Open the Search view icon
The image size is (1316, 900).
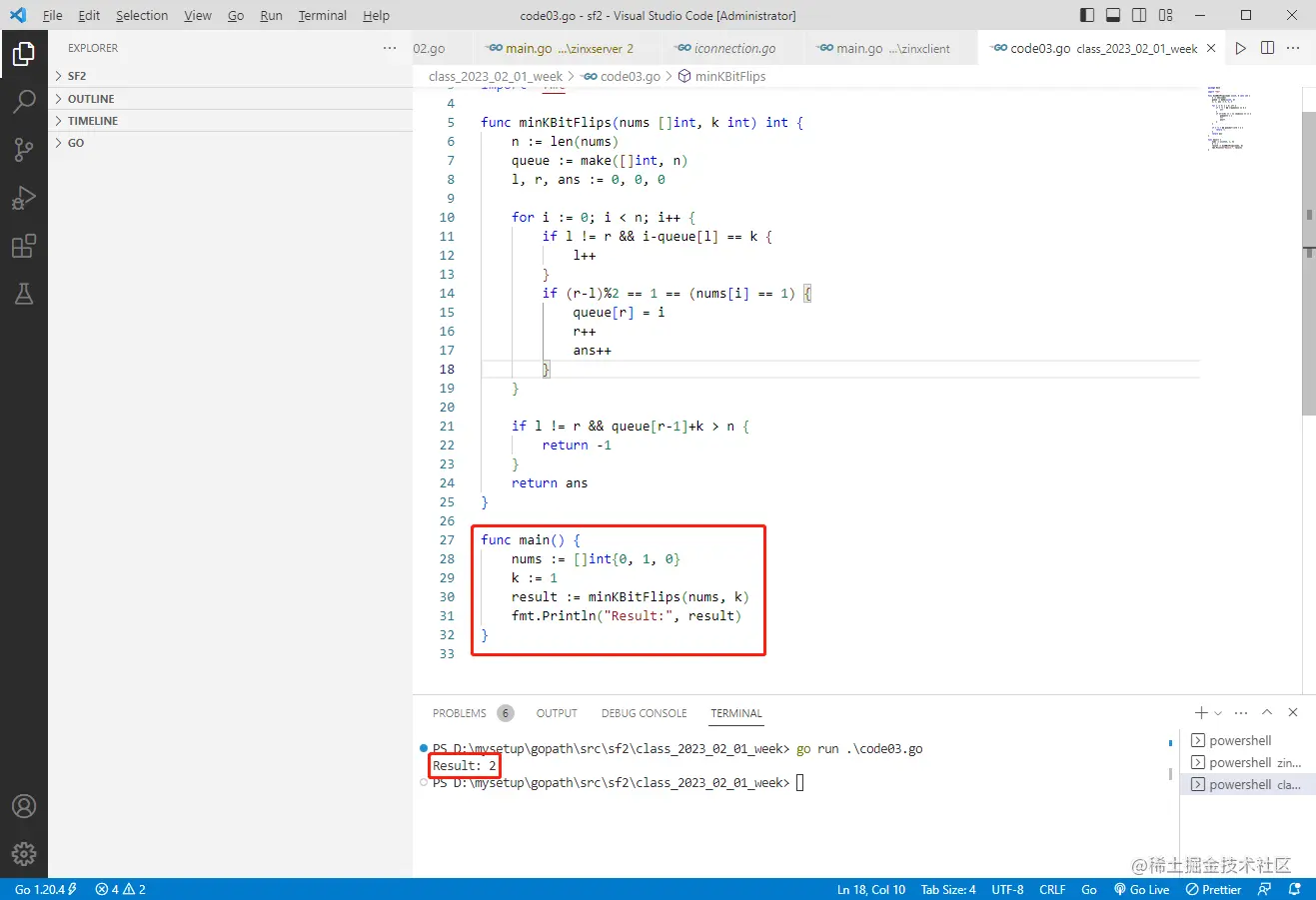(x=24, y=101)
